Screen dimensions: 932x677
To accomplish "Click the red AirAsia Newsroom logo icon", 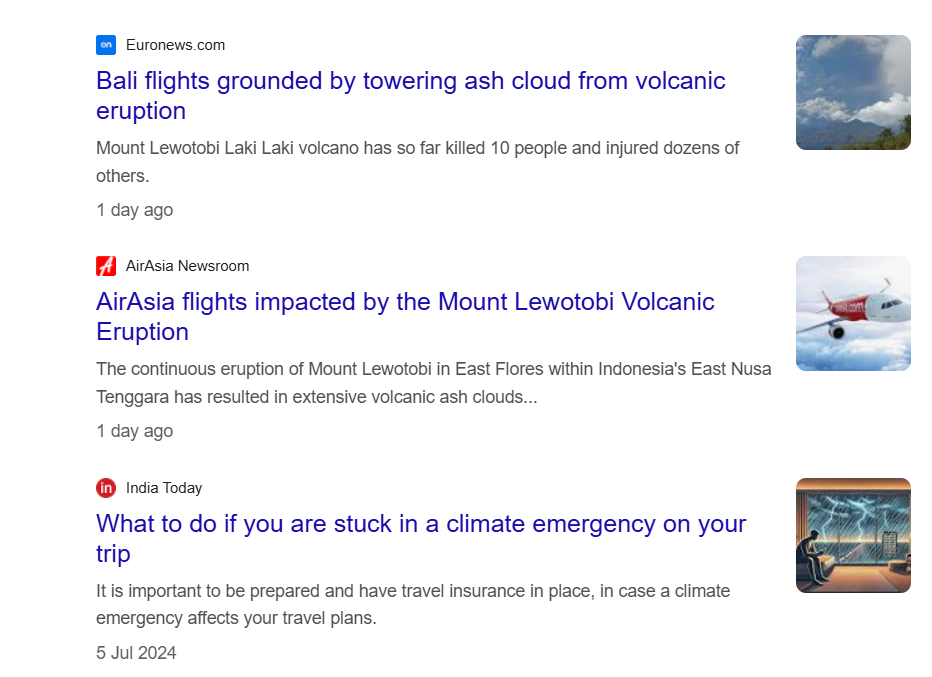I will (x=106, y=266).
